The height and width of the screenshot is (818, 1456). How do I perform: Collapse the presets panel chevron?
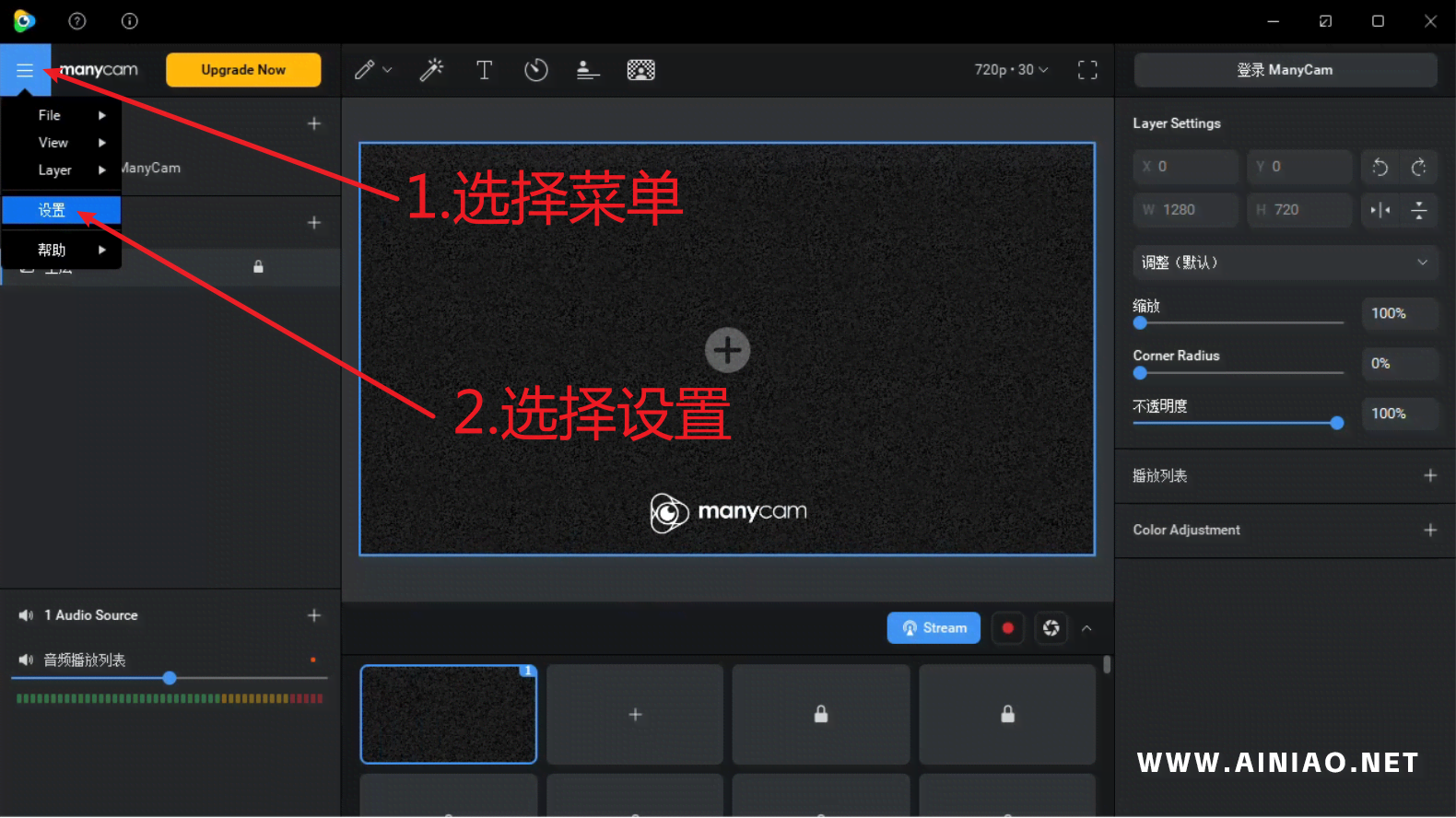click(x=1086, y=628)
